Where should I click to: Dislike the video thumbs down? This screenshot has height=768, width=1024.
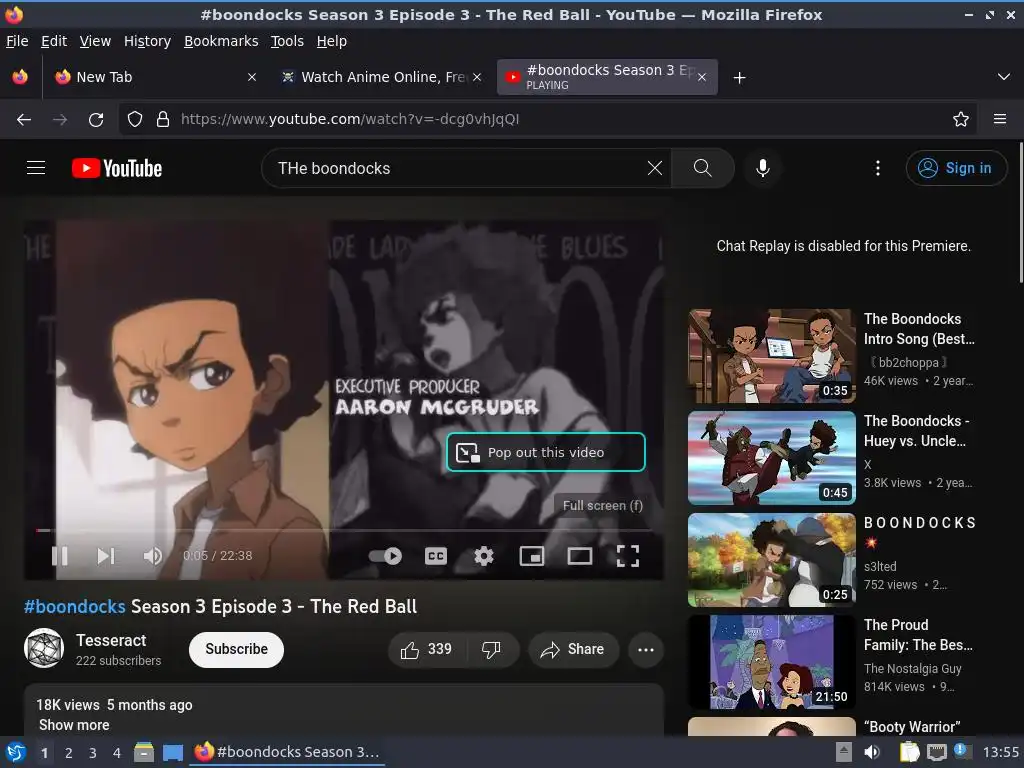pos(492,650)
